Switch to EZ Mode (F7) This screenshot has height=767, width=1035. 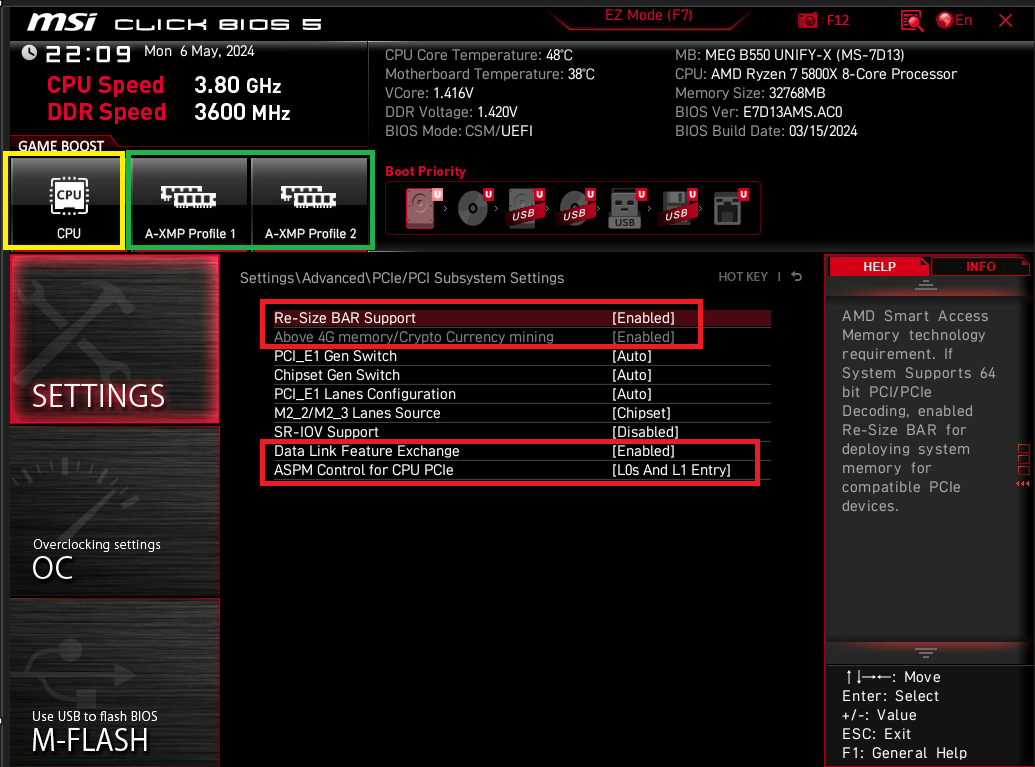tap(648, 16)
